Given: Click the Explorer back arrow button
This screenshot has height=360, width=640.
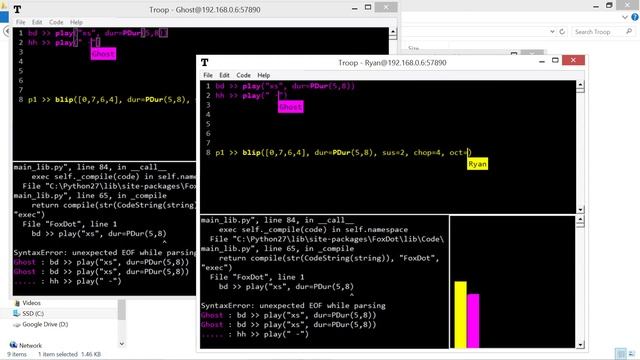Looking at the screenshot, I should 6,31.
